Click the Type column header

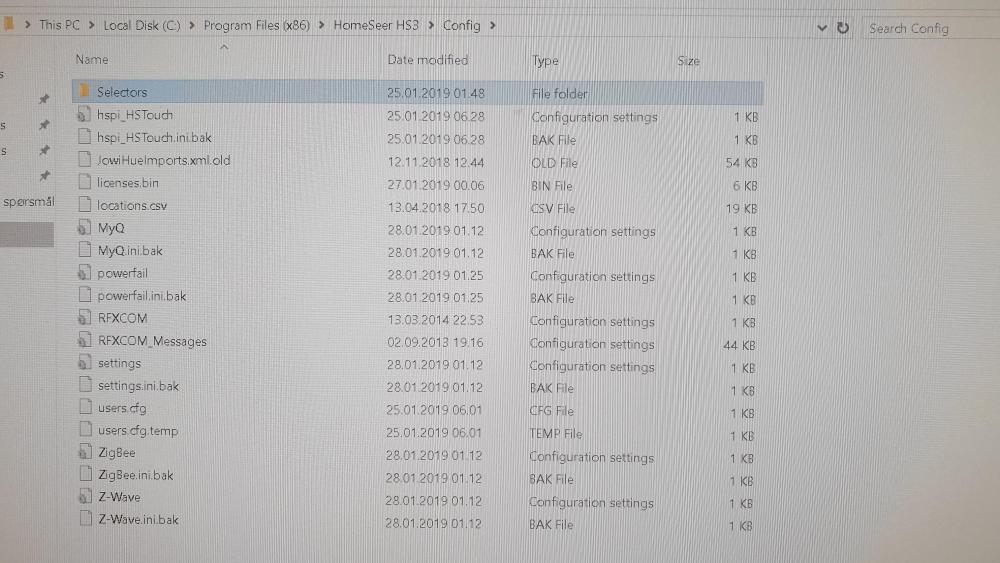[545, 61]
